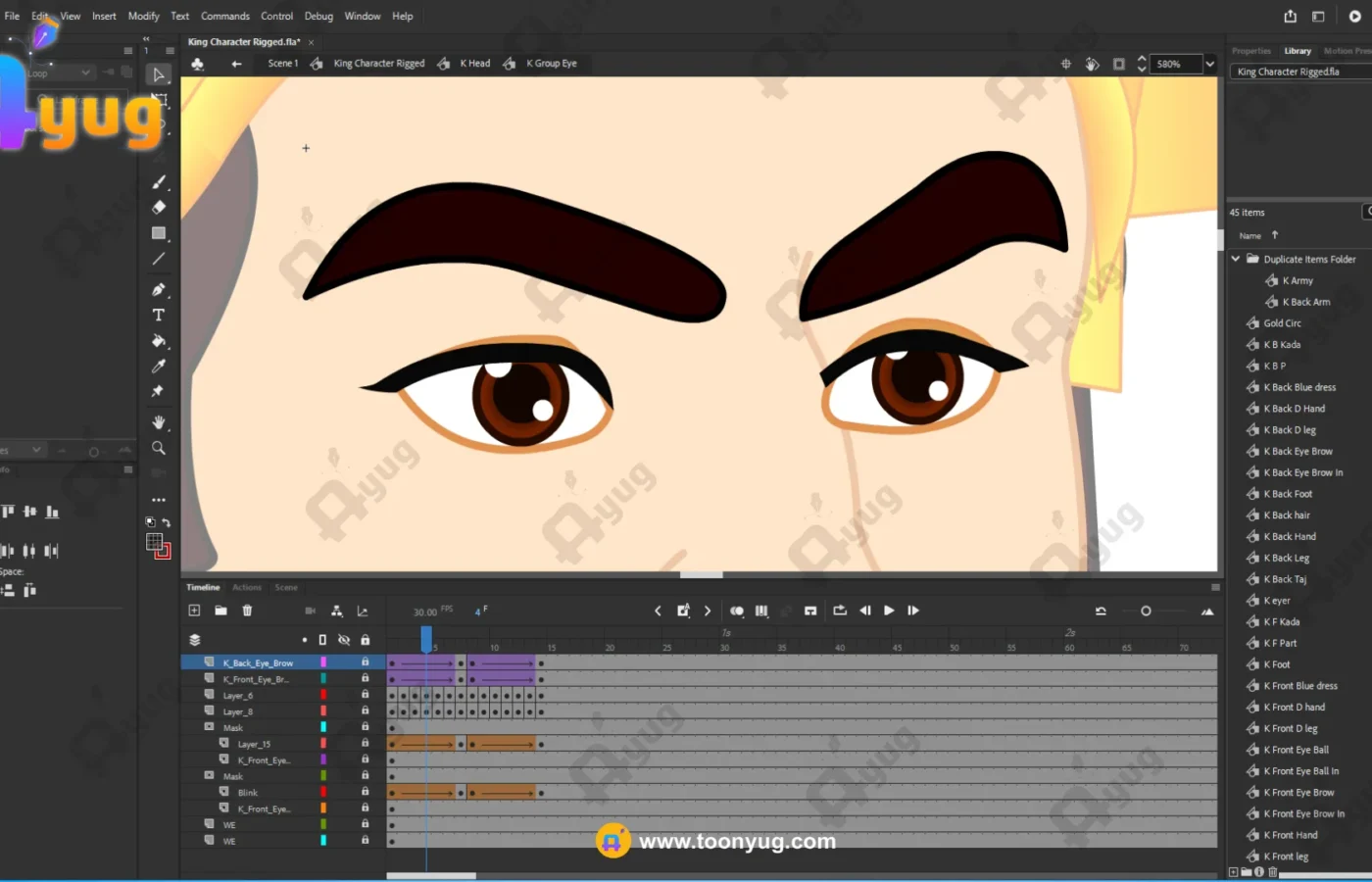Screen dimensions: 1372x882
Task: Select the Eraser tool
Action: [x=159, y=207]
